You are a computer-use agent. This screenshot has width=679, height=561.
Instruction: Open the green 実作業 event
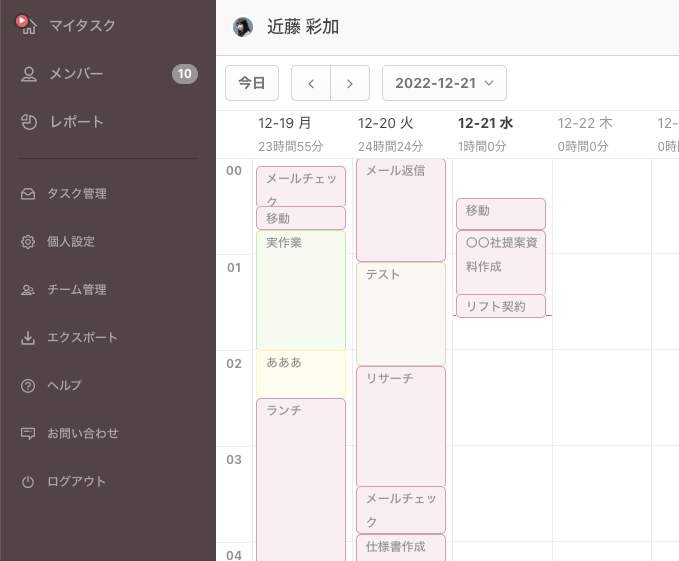click(301, 290)
